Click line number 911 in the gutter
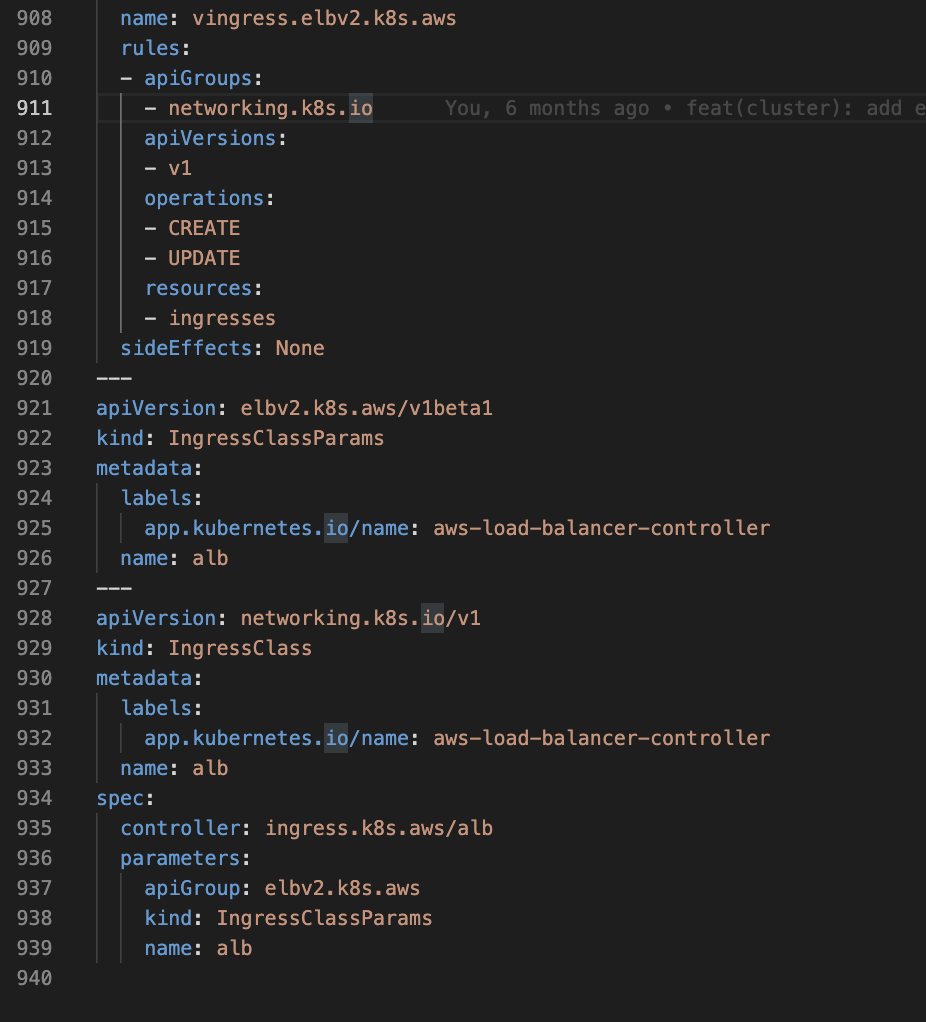 (35, 108)
